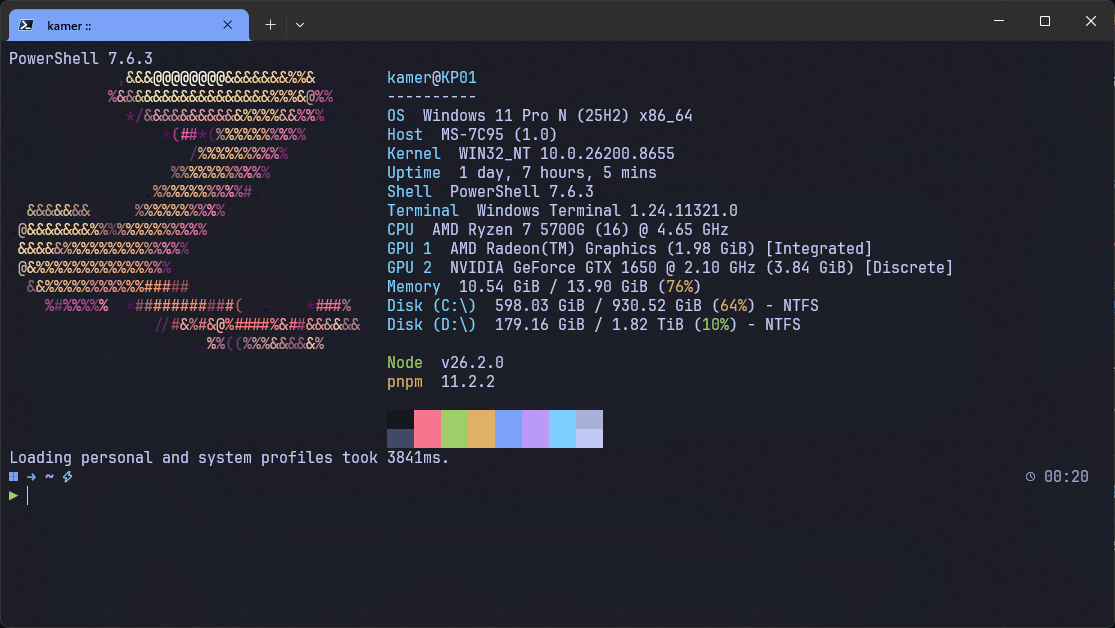Click the cyan color block in palette
Viewport: 1115px width, 628px height.
(562, 429)
